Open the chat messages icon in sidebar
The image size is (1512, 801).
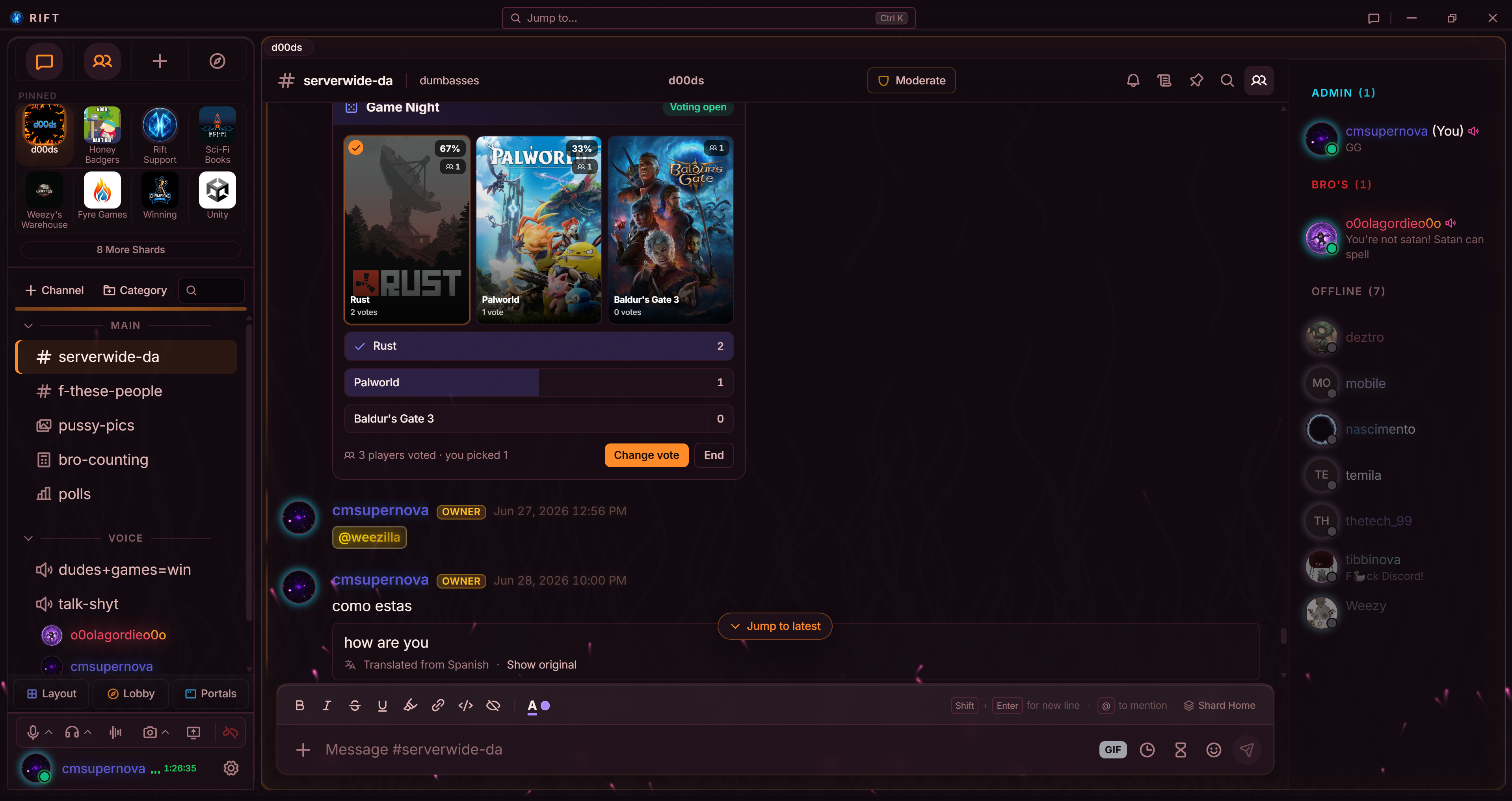pos(45,61)
